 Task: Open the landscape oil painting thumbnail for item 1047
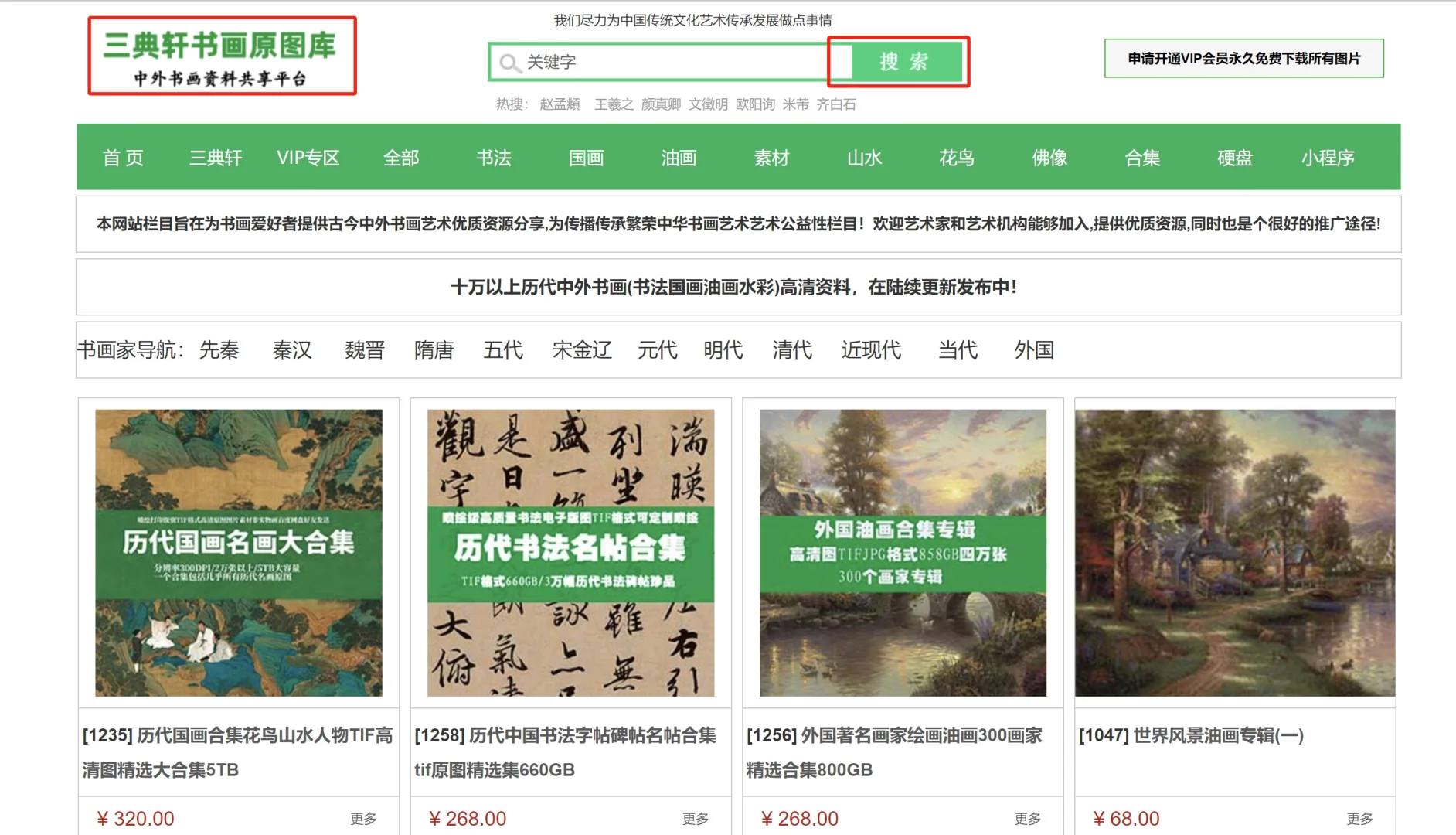1235,553
